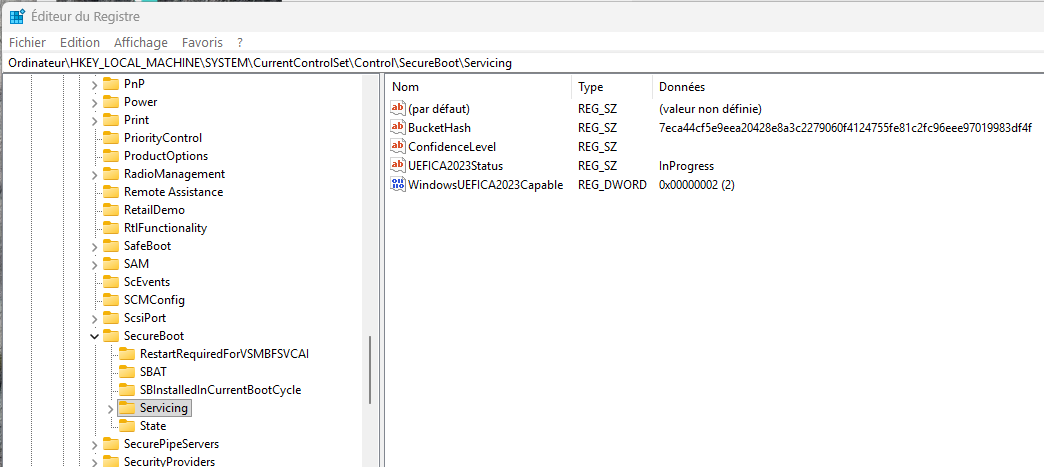Select the Print folder icon
This screenshot has height=467, width=1044.
(111, 120)
